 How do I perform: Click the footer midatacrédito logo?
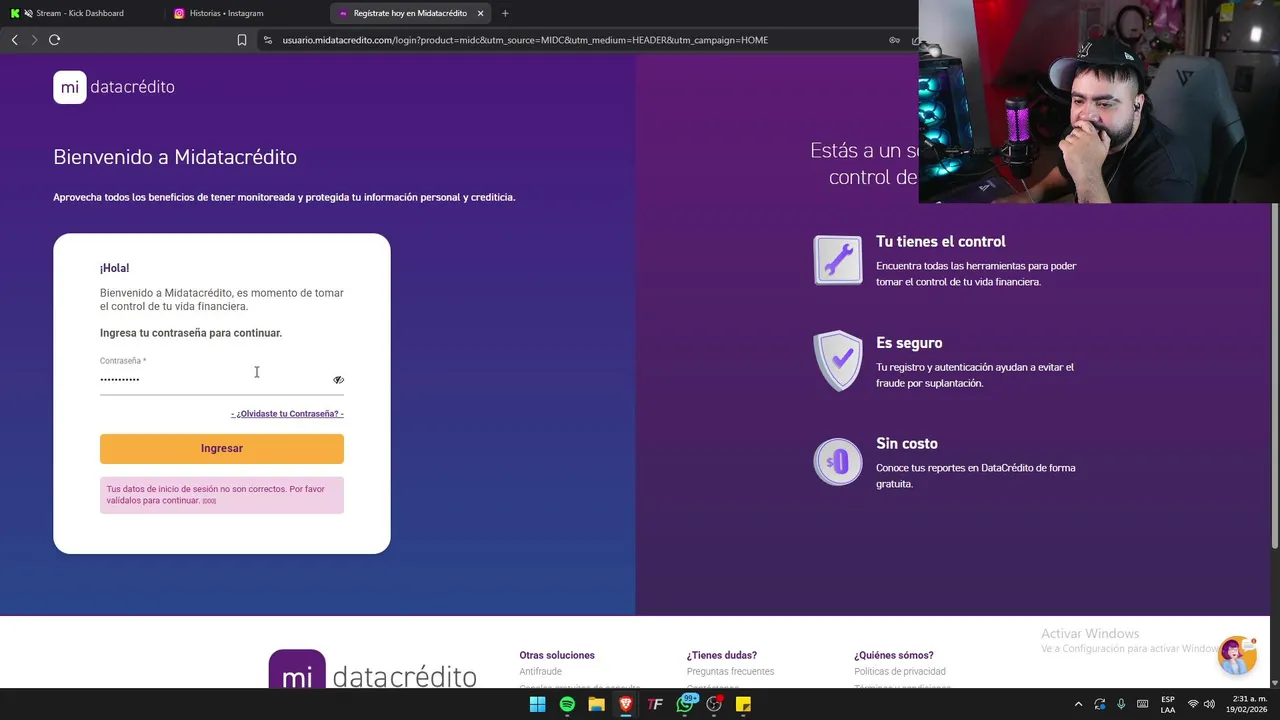click(372, 670)
